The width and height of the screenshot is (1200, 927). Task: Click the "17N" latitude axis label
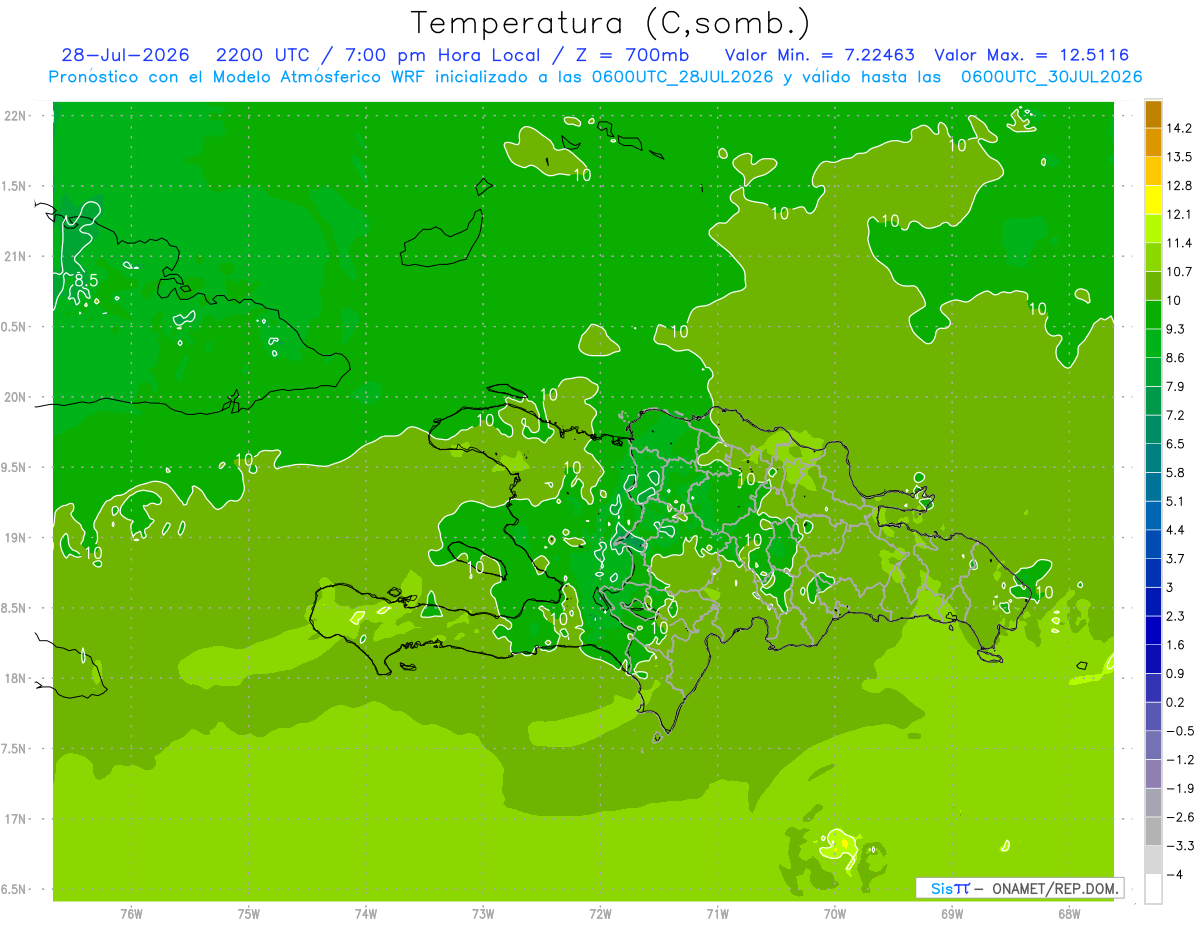point(14,819)
